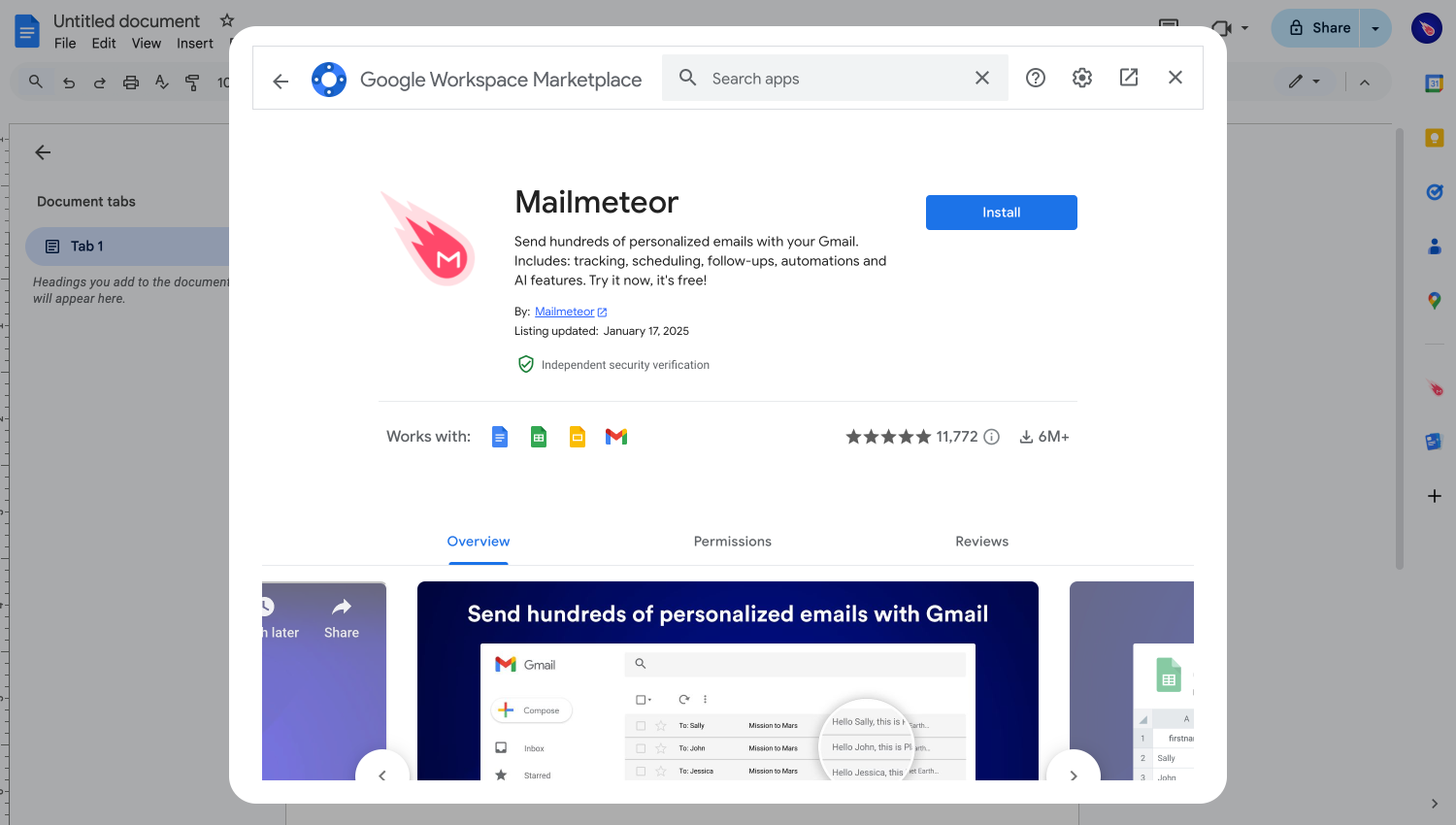Click the Google Slides works-with icon

pyautogui.click(x=578, y=437)
